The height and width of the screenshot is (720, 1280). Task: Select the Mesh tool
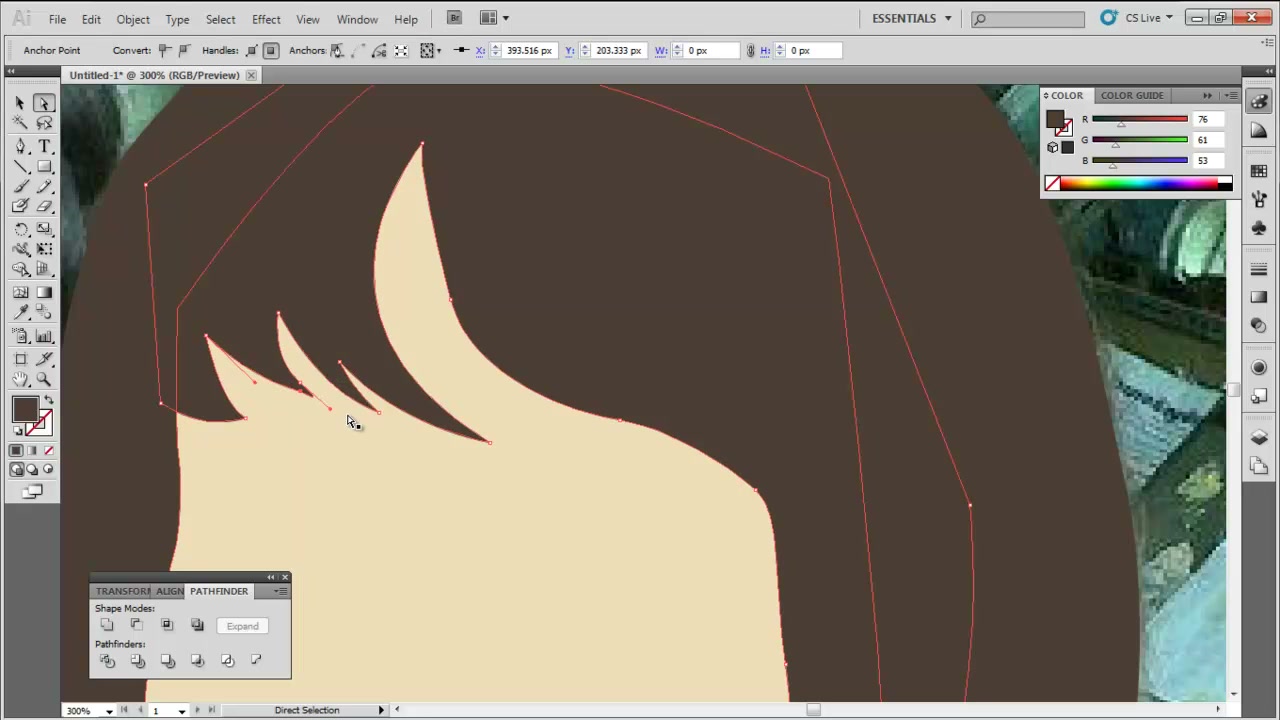pos(20,292)
